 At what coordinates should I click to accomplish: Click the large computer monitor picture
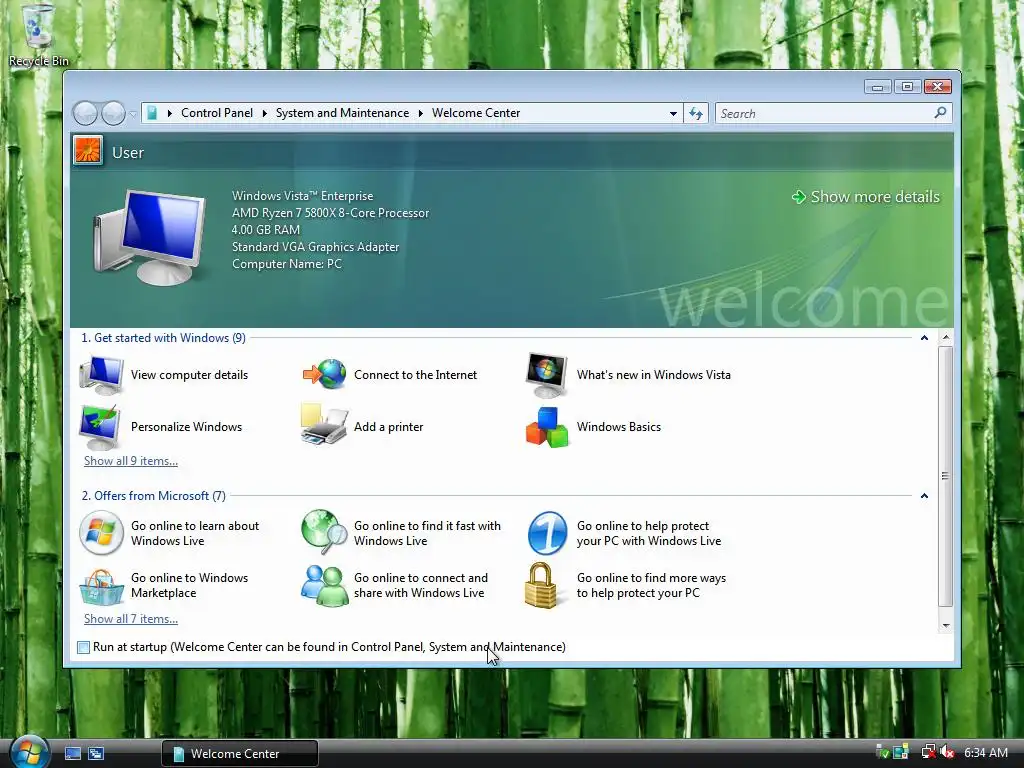point(150,236)
